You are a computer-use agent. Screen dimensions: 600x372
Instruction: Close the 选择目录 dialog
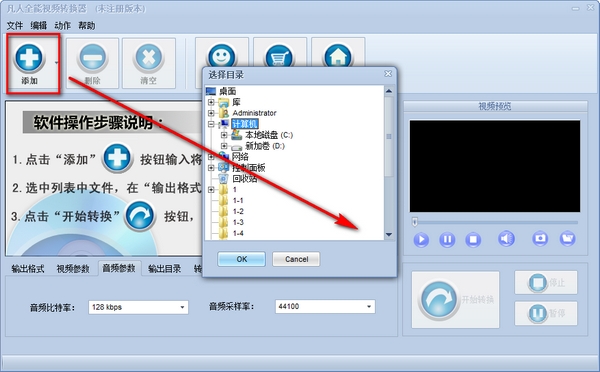pos(388,73)
